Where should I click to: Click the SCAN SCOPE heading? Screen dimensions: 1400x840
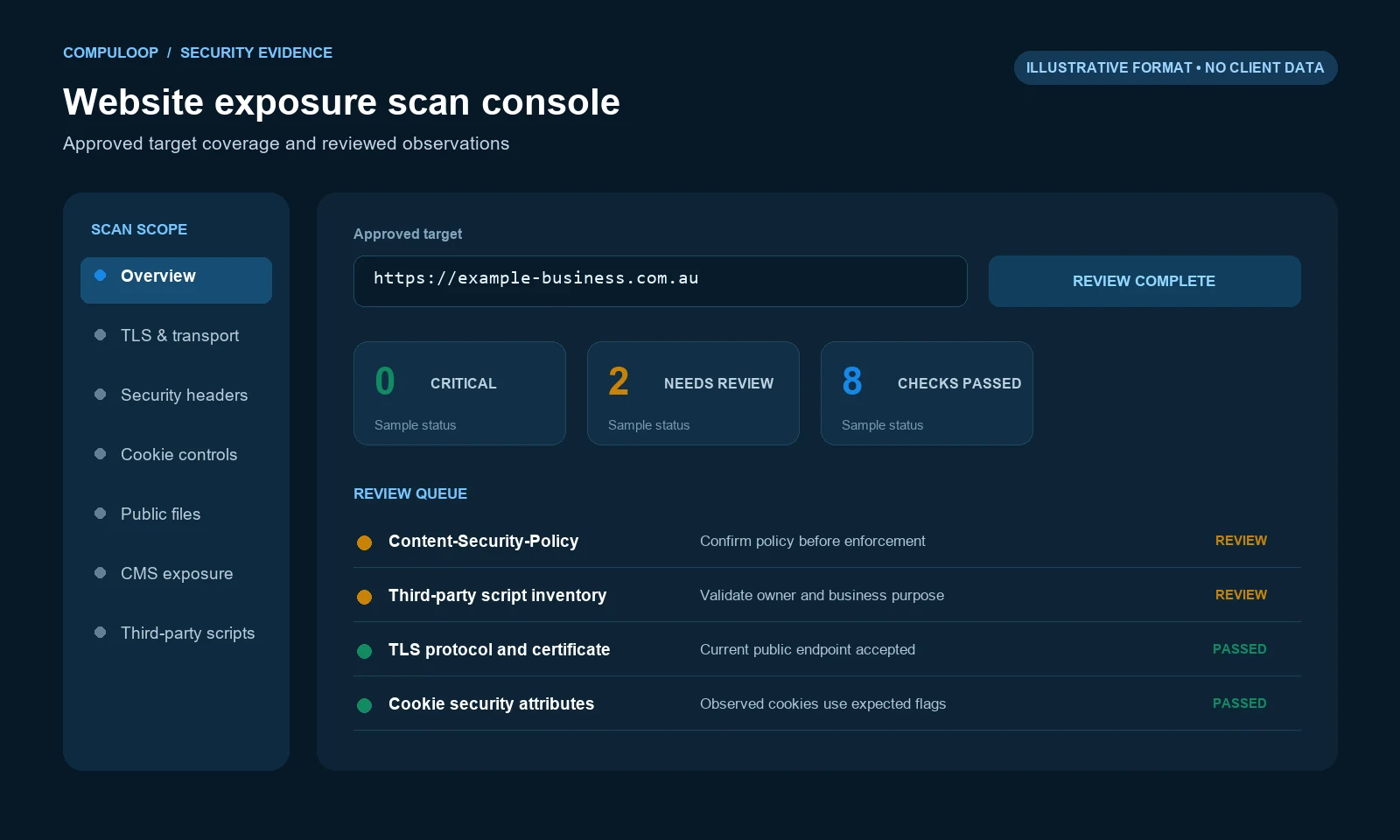(139, 229)
